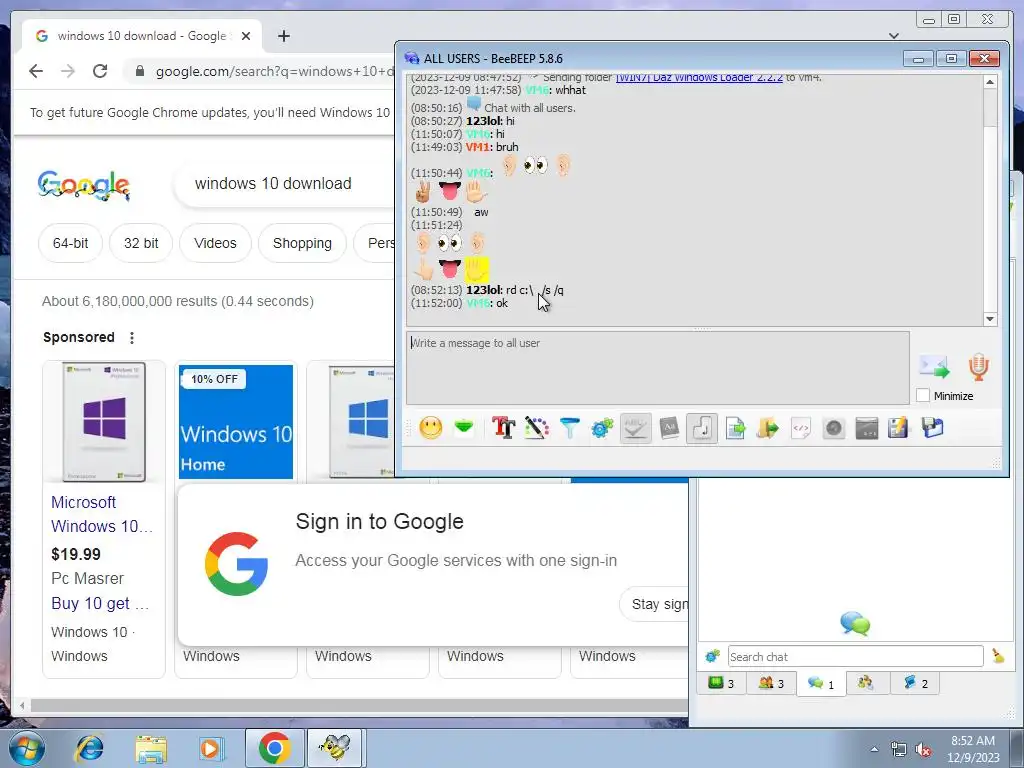Open Windows Explorer from the taskbar
This screenshot has height=768, width=1024.
tap(150, 748)
